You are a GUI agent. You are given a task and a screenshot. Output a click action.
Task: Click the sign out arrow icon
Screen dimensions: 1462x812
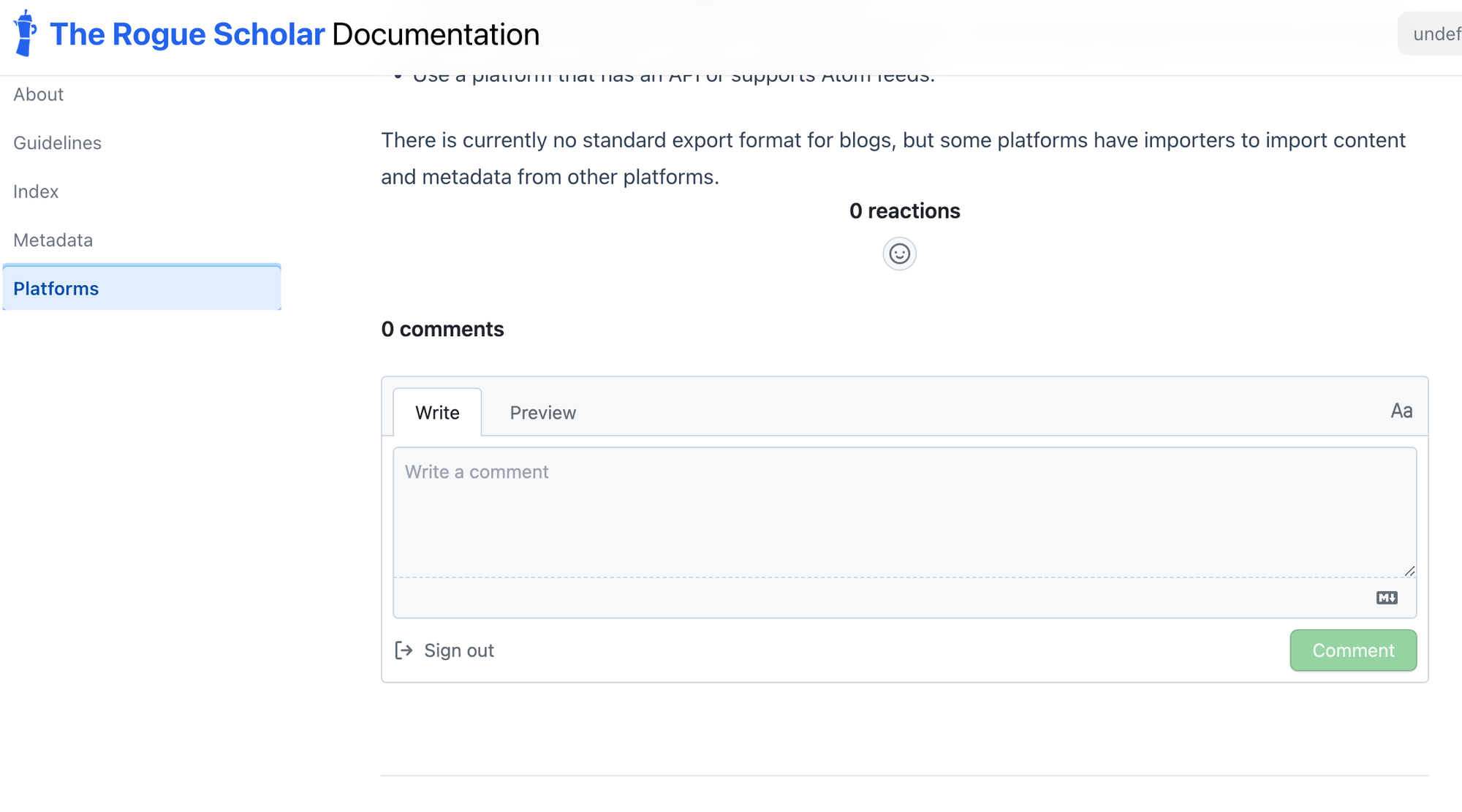[x=404, y=650]
